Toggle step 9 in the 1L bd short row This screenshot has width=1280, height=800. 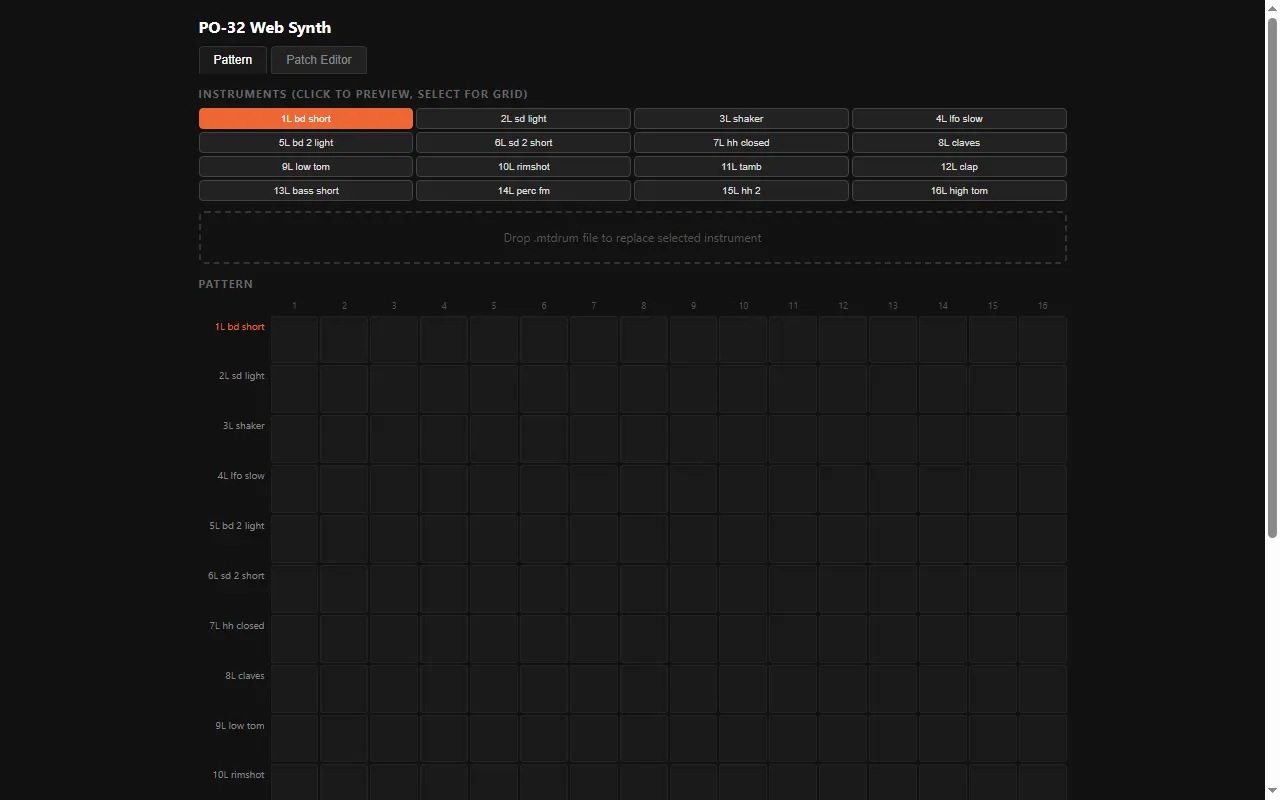tap(694, 339)
